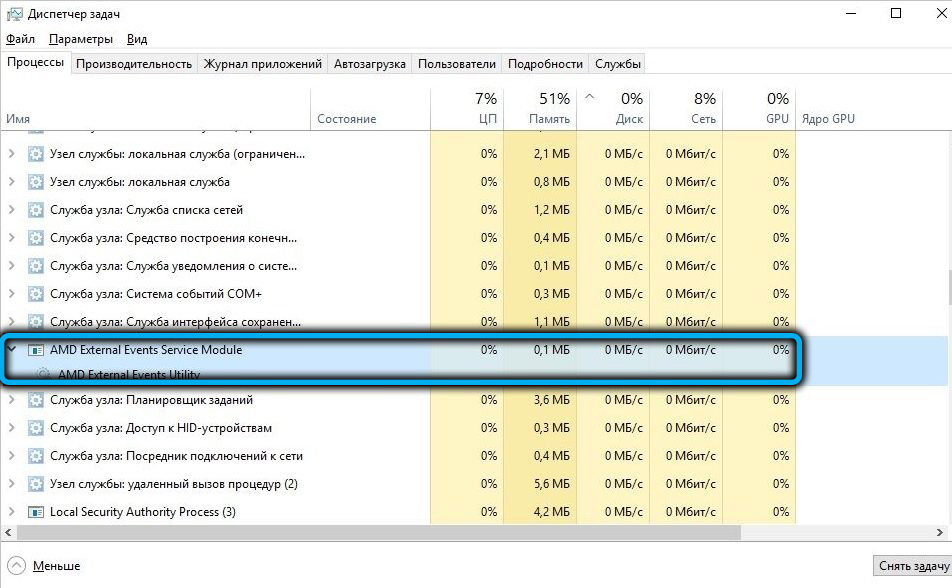Expand Служба узла: Служба списка сетей

click(x=12, y=210)
